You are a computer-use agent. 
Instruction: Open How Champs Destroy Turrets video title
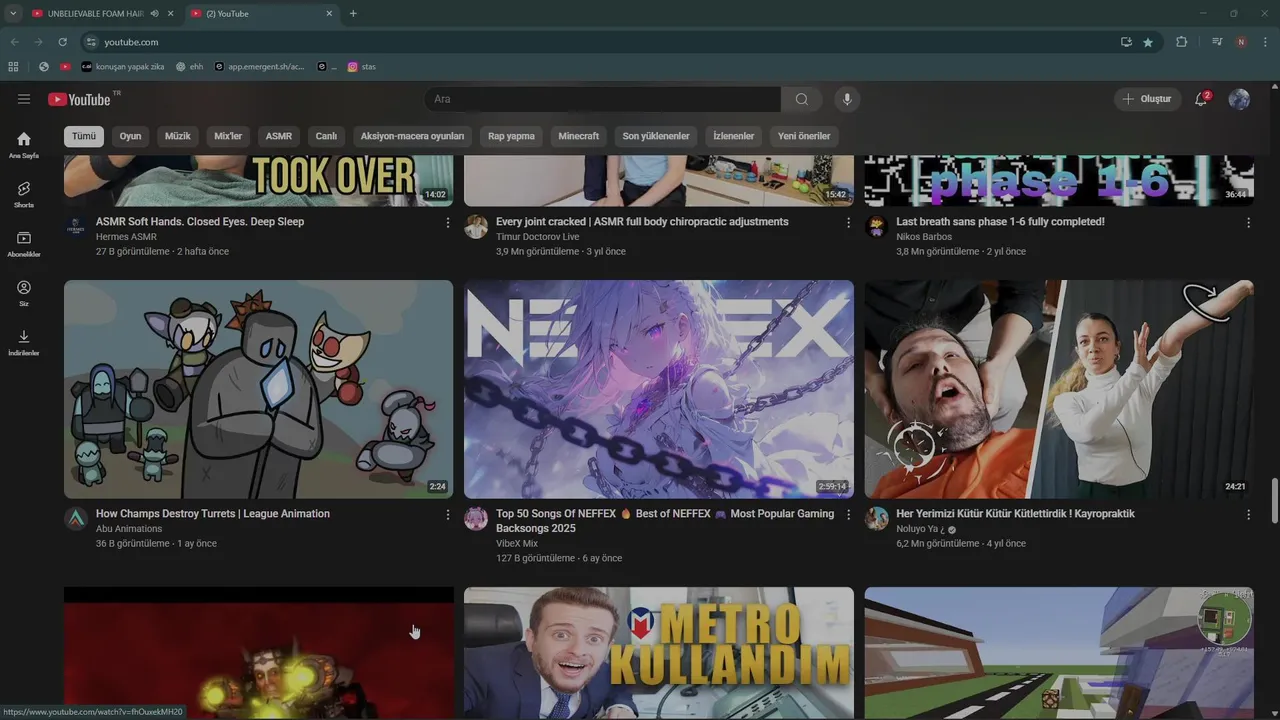click(x=213, y=514)
